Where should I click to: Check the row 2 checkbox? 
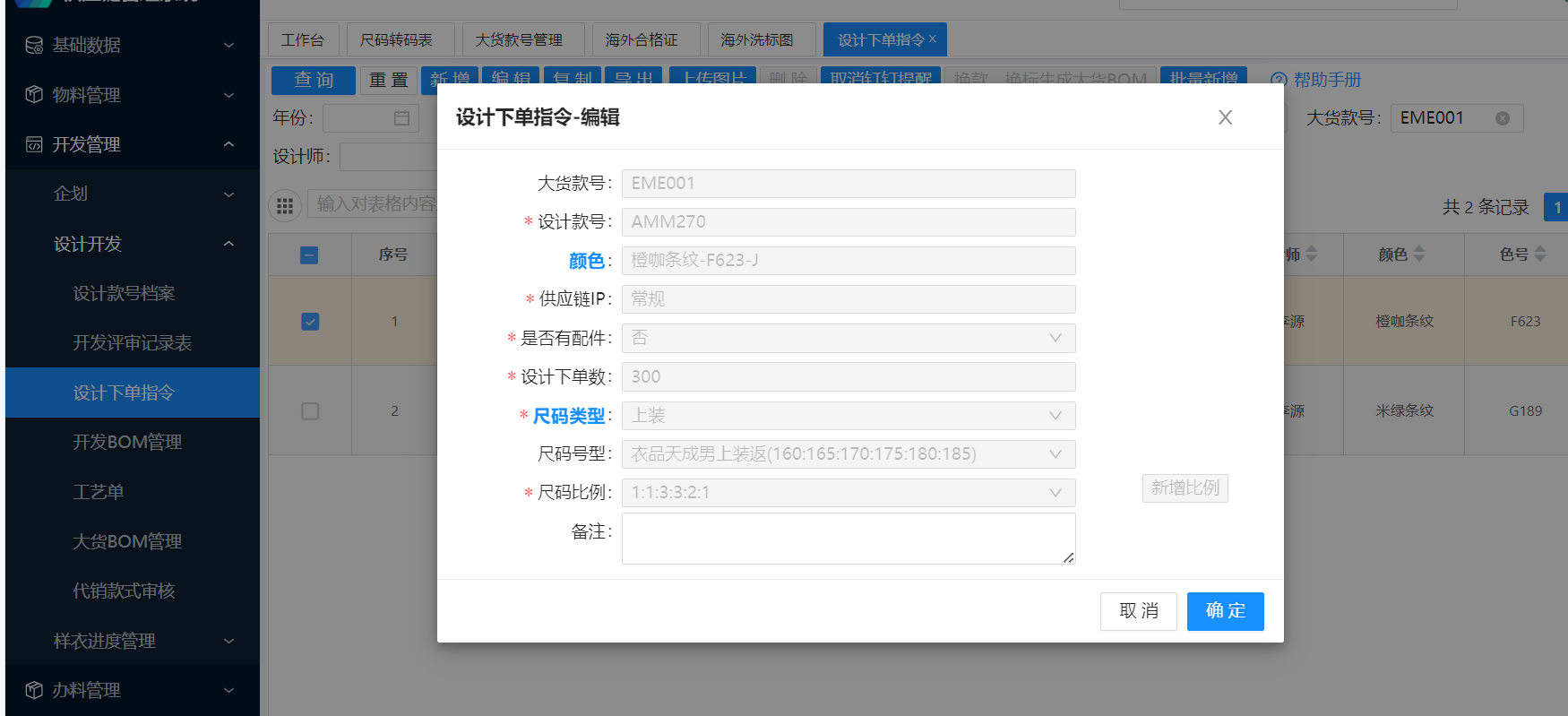click(310, 411)
